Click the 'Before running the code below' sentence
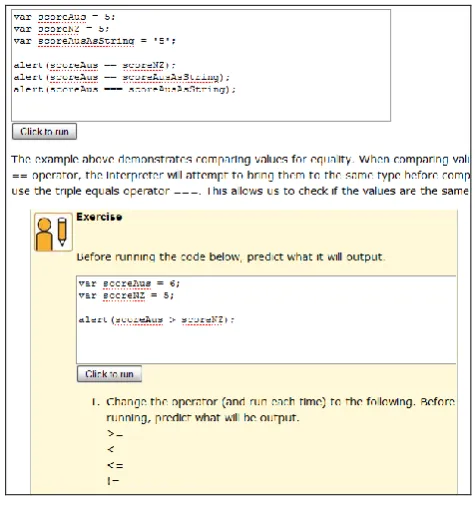Viewport: 475px width, 505px height. click(x=231, y=257)
